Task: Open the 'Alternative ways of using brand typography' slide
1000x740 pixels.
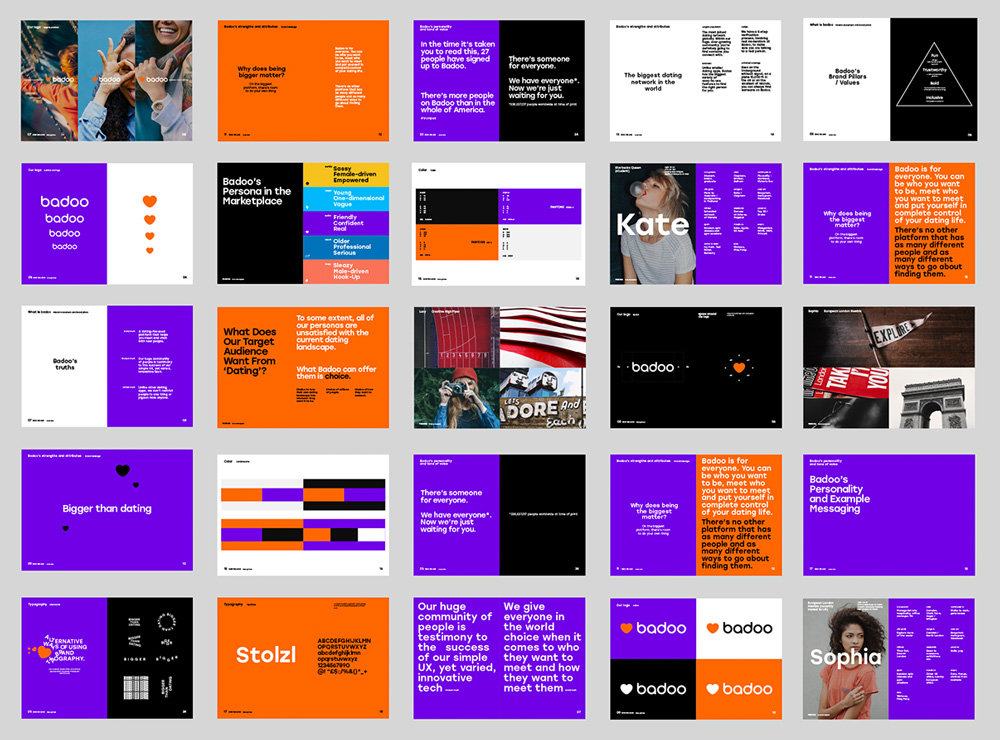Action: click(107, 658)
